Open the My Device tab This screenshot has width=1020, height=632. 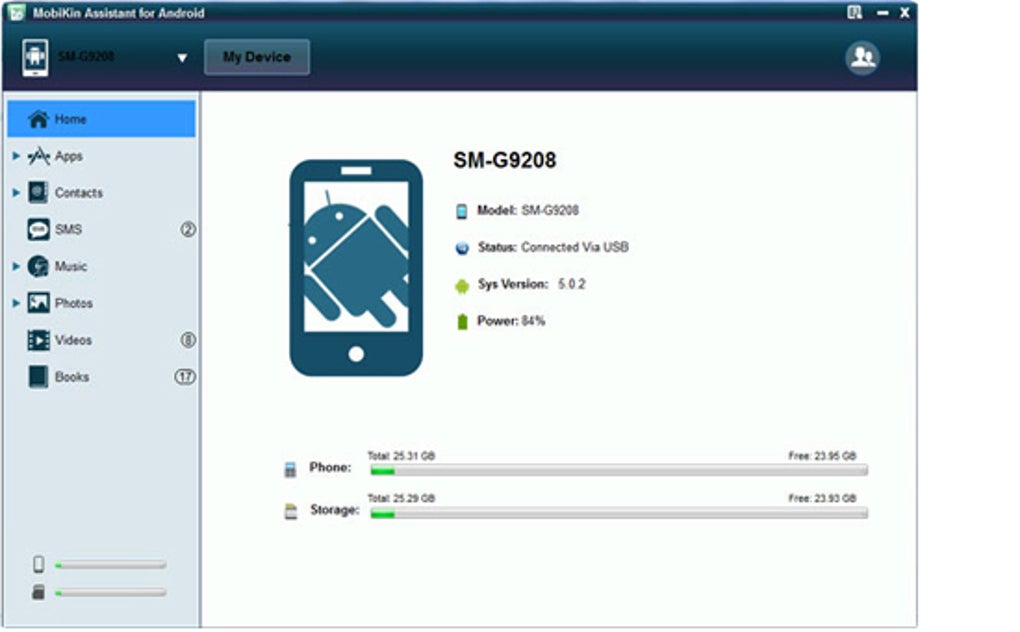pos(257,57)
